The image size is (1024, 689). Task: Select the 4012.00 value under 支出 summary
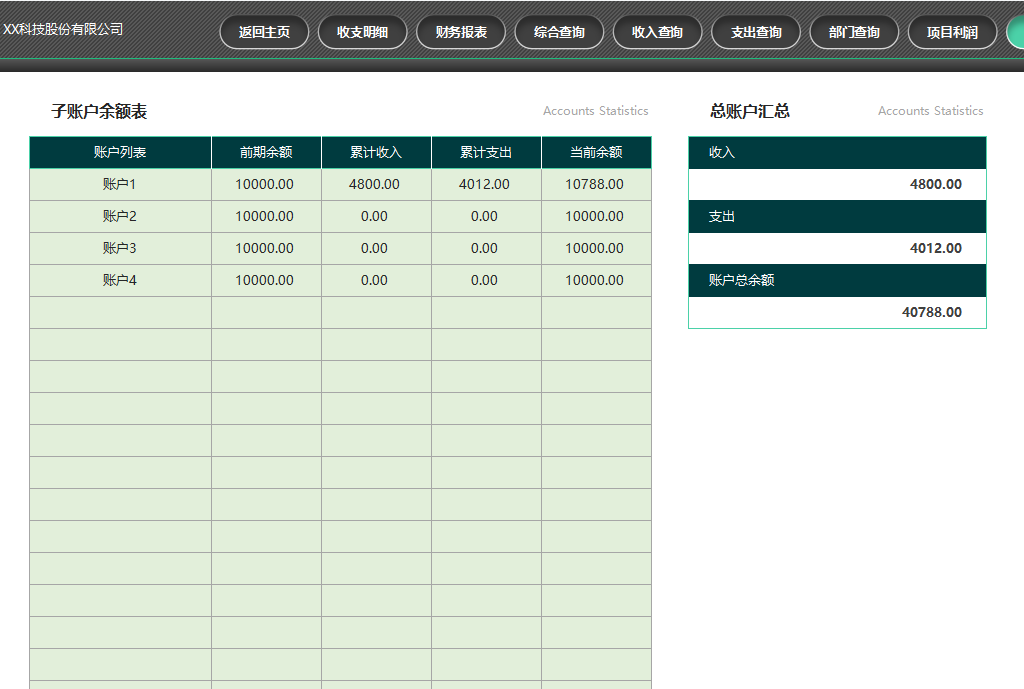pyautogui.click(x=935, y=248)
